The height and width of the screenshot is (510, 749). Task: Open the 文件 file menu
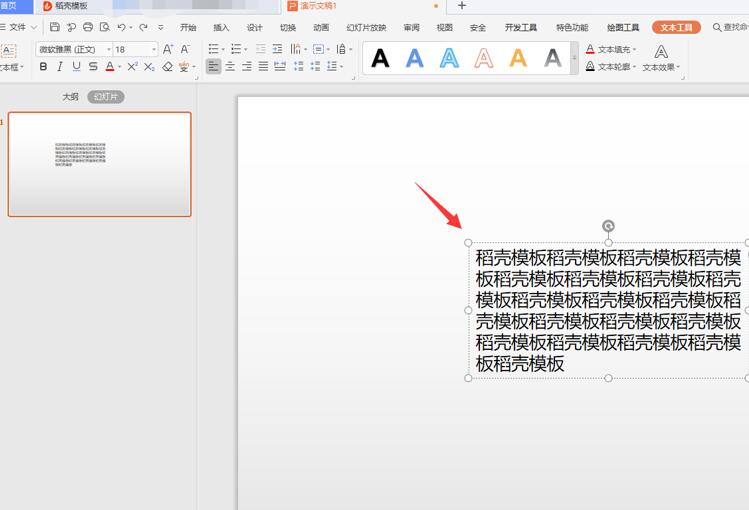tap(18, 27)
